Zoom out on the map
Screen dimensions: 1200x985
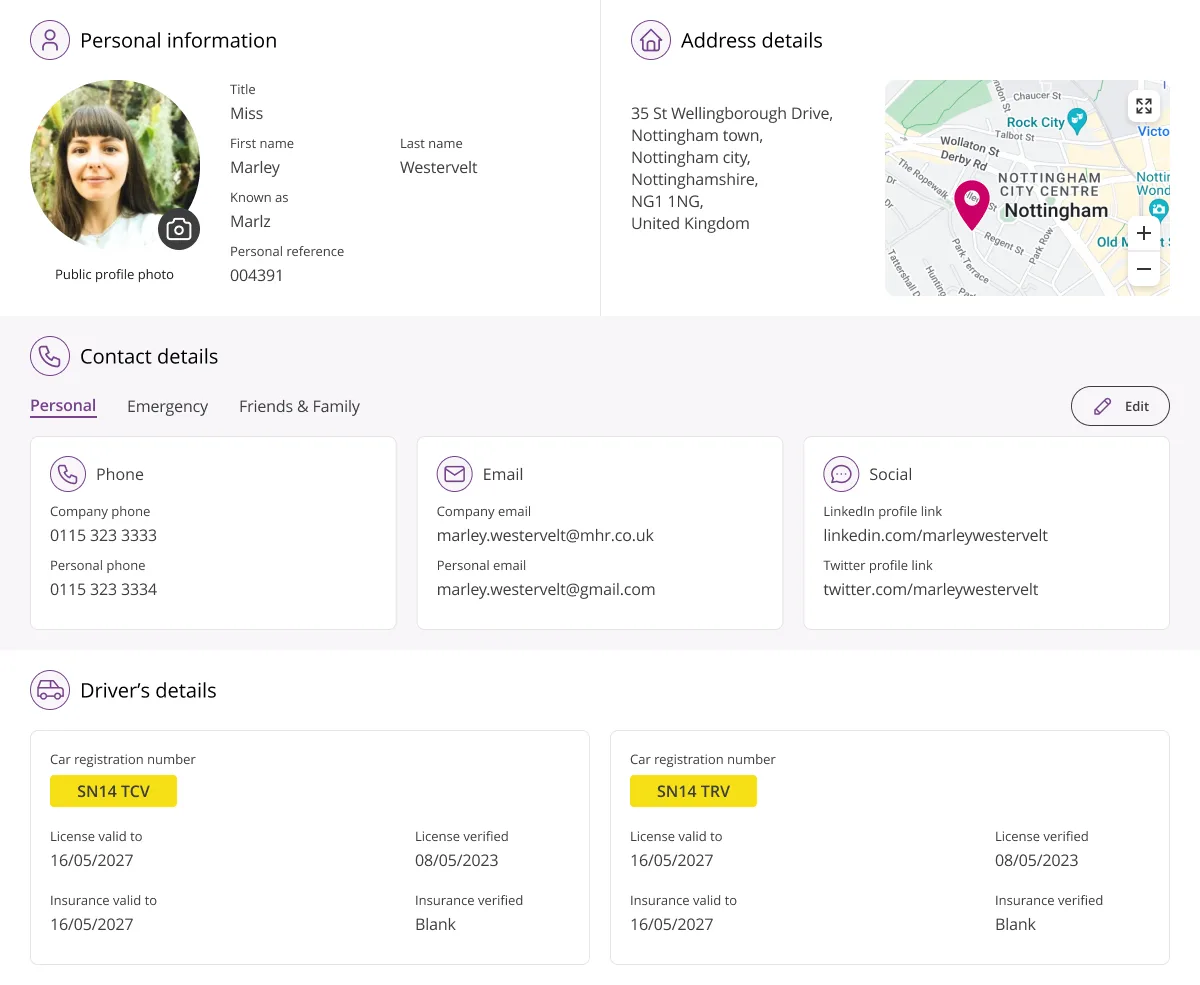pyautogui.click(x=1144, y=269)
